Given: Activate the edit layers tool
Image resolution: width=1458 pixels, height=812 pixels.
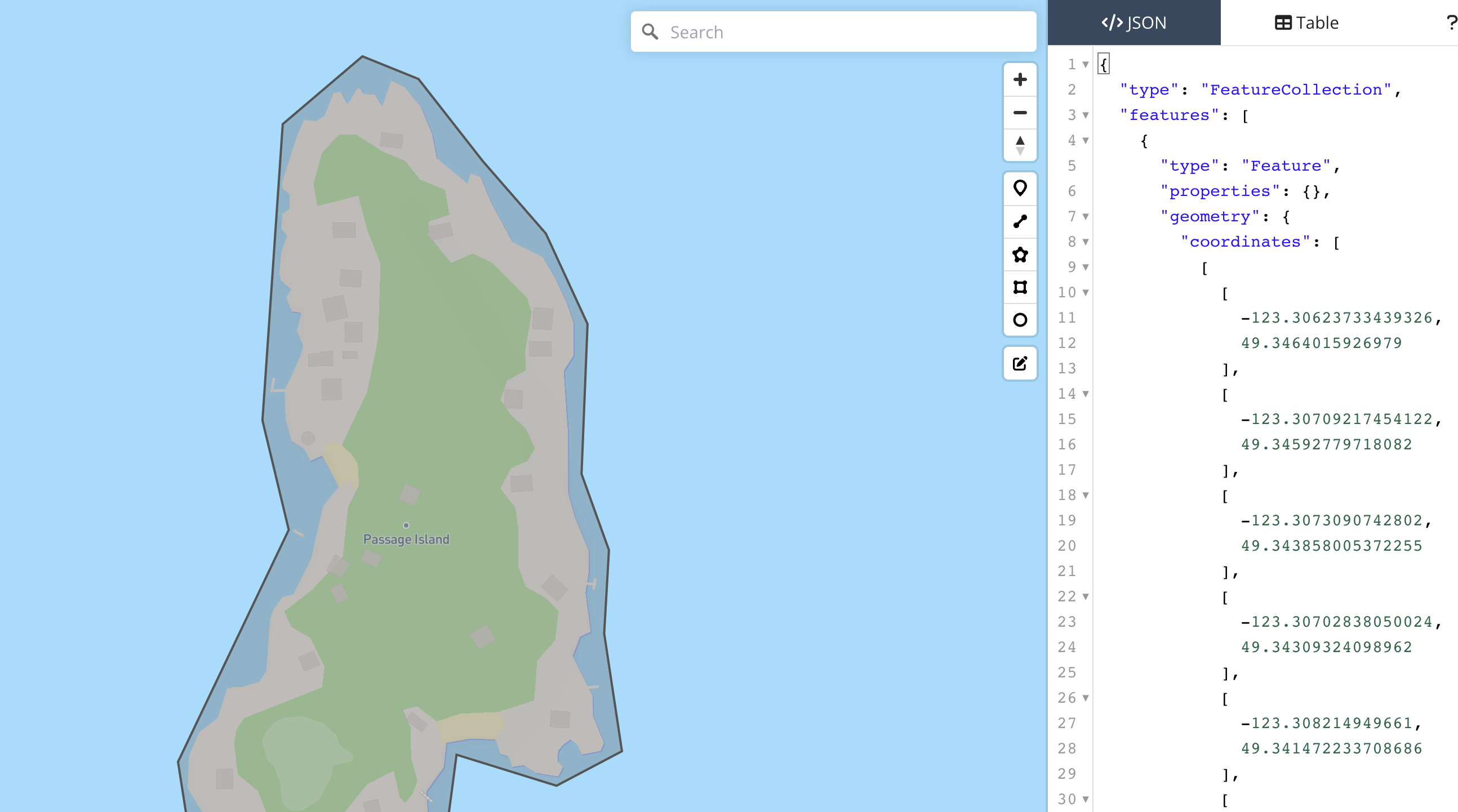Looking at the screenshot, I should click(1020, 363).
